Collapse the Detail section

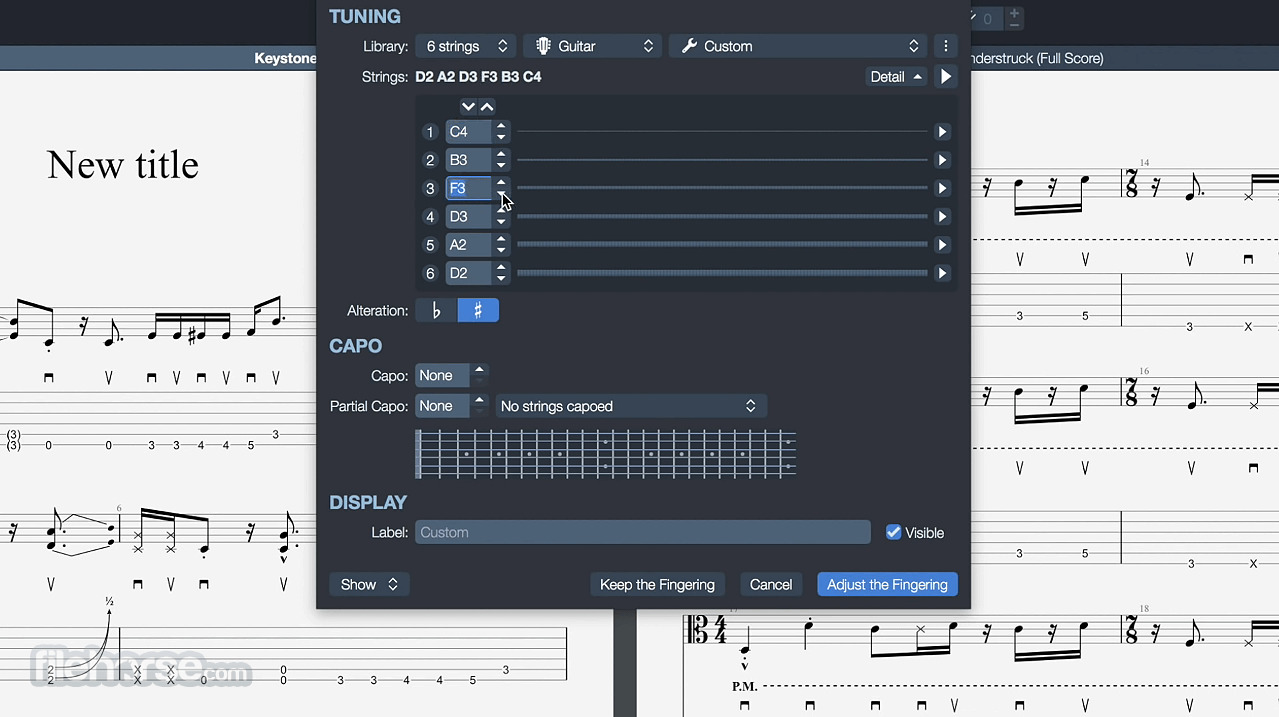click(897, 77)
